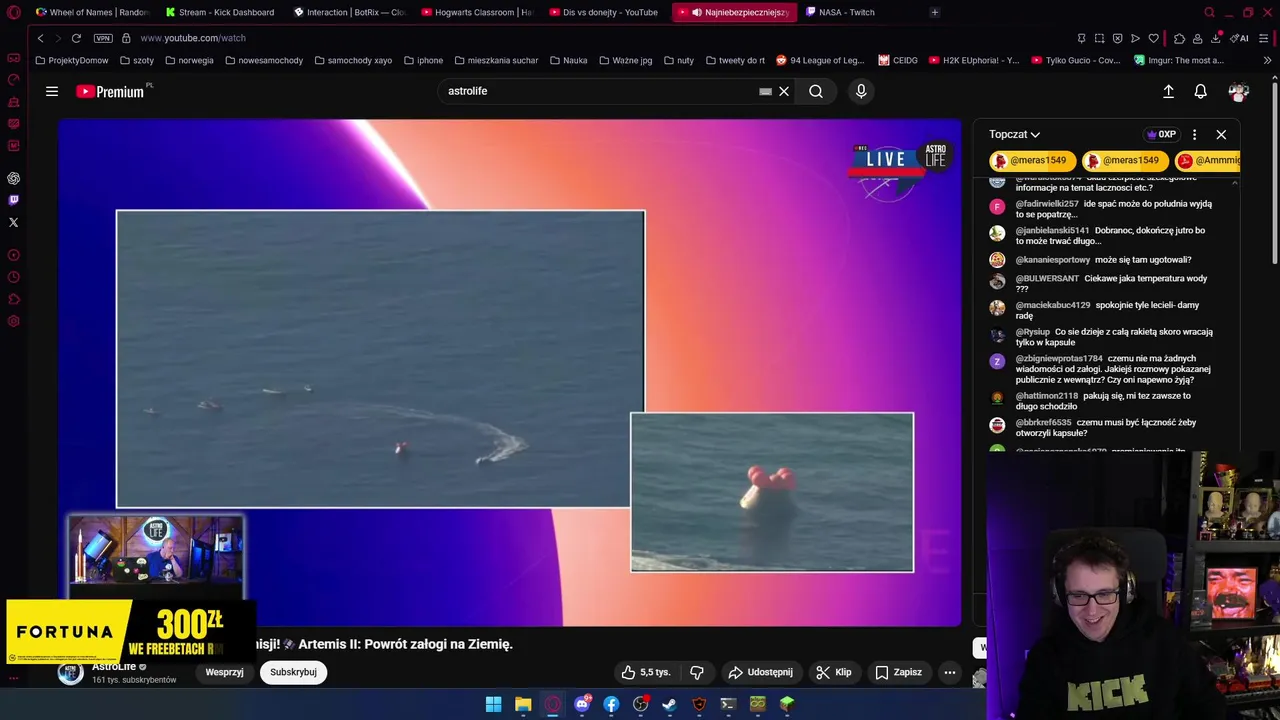Open the sidebar settings gear icon

[x=13, y=321]
